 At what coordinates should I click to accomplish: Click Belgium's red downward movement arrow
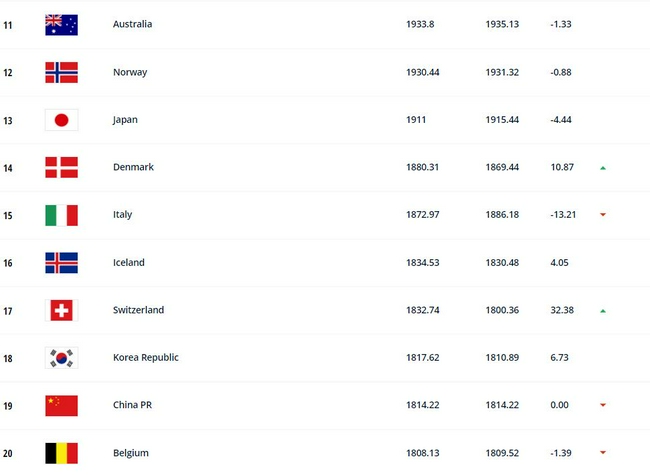603,453
